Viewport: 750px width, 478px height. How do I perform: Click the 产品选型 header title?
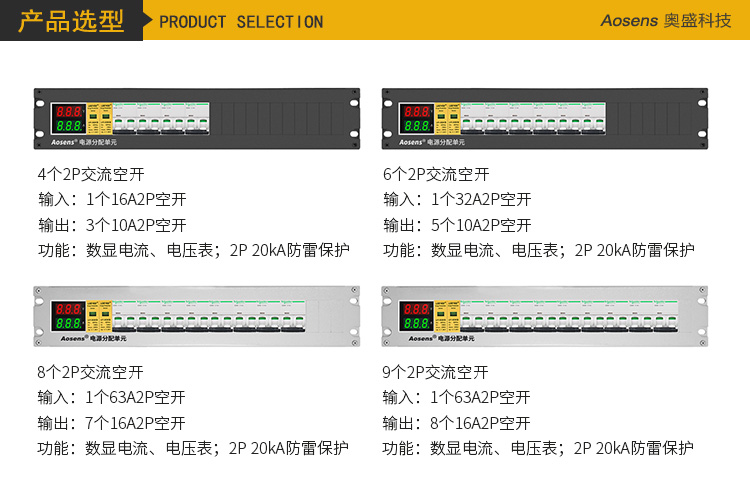[72, 20]
